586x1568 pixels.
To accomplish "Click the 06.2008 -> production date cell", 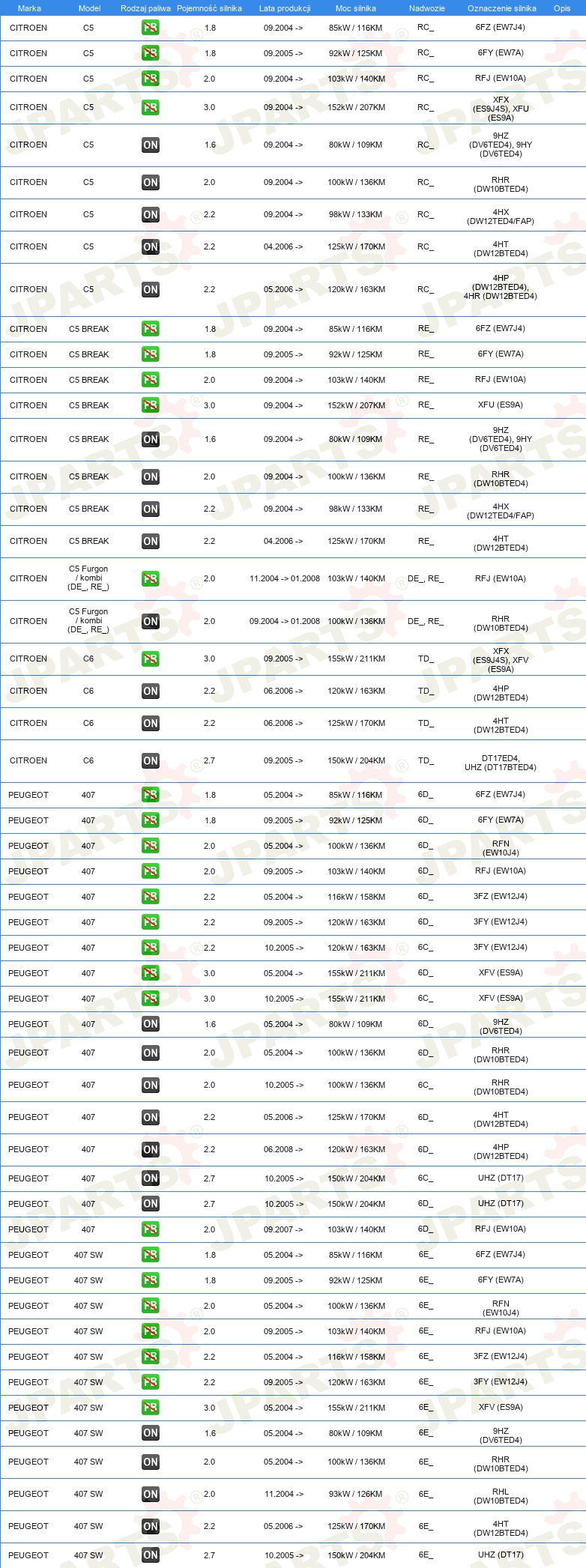I will pos(283,1149).
